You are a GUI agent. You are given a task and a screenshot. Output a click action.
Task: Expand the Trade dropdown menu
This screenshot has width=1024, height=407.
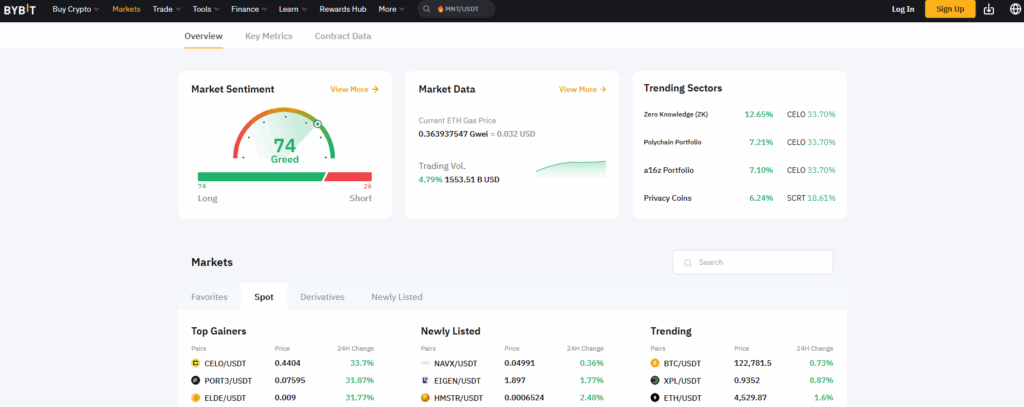pyautogui.click(x=166, y=9)
